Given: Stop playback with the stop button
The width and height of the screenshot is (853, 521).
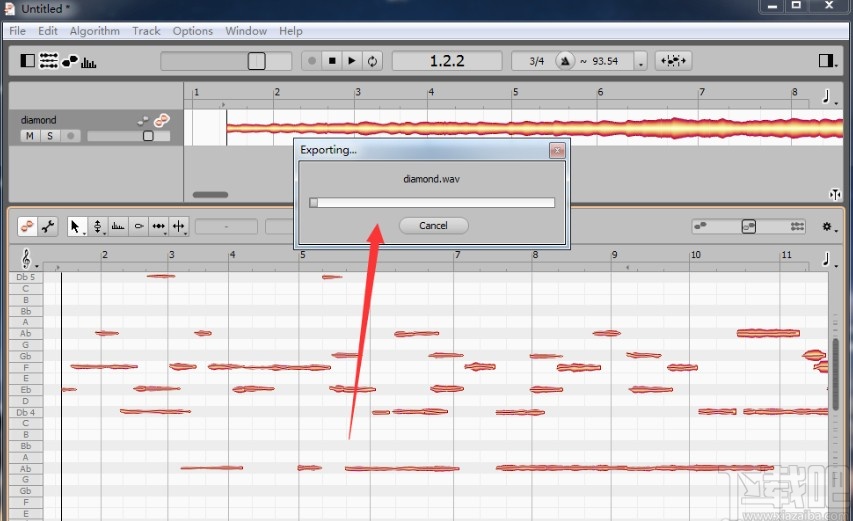Looking at the screenshot, I should point(332,60).
